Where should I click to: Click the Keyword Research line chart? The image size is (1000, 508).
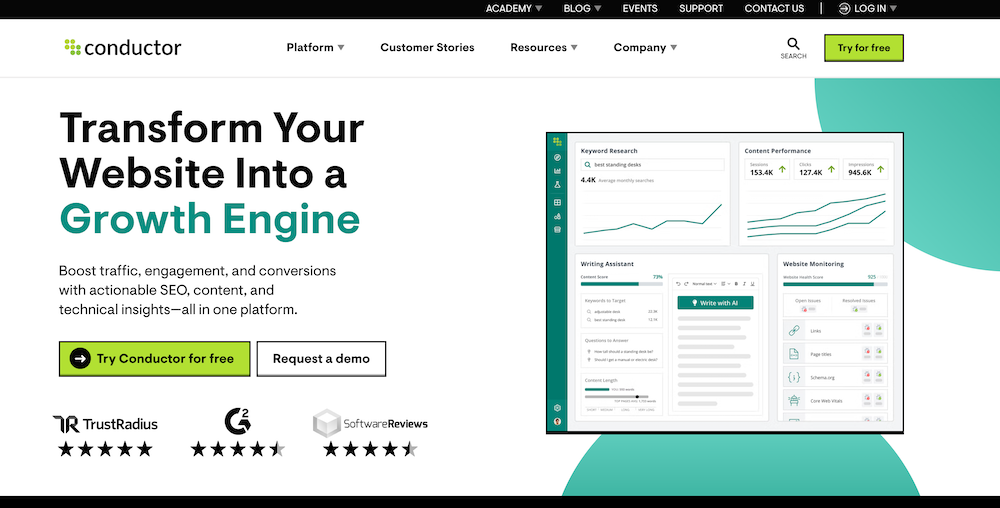pyautogui.click(x=652, y=219)
